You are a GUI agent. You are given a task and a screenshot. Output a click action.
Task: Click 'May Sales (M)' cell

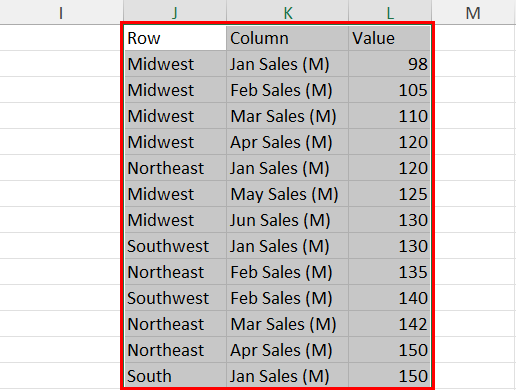[287, 194]
